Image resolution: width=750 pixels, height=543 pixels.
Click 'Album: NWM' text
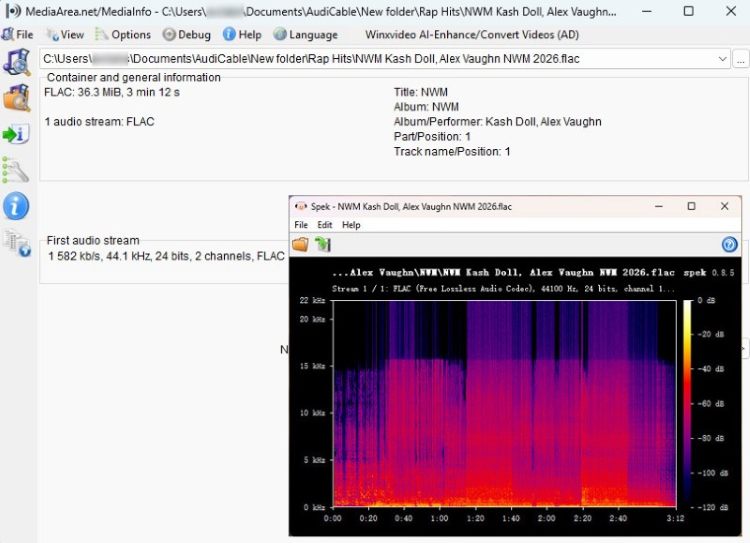pyautogui.click(x=426, y=107)
